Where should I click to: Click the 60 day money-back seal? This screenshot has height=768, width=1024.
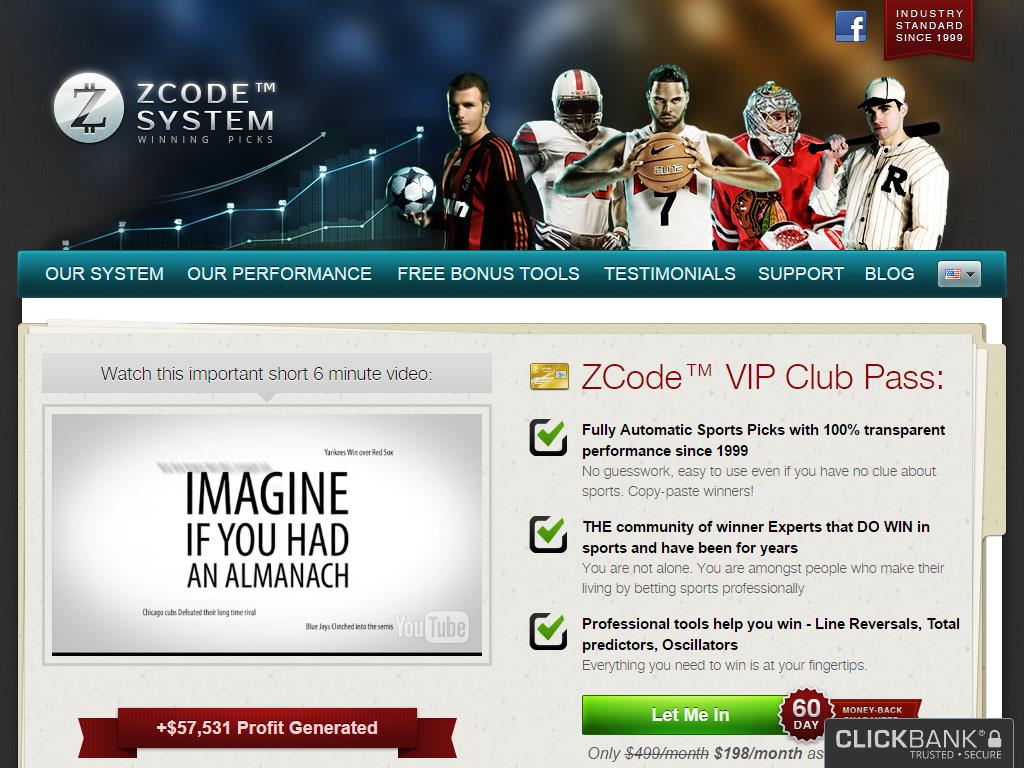click(x=807, y=714)
